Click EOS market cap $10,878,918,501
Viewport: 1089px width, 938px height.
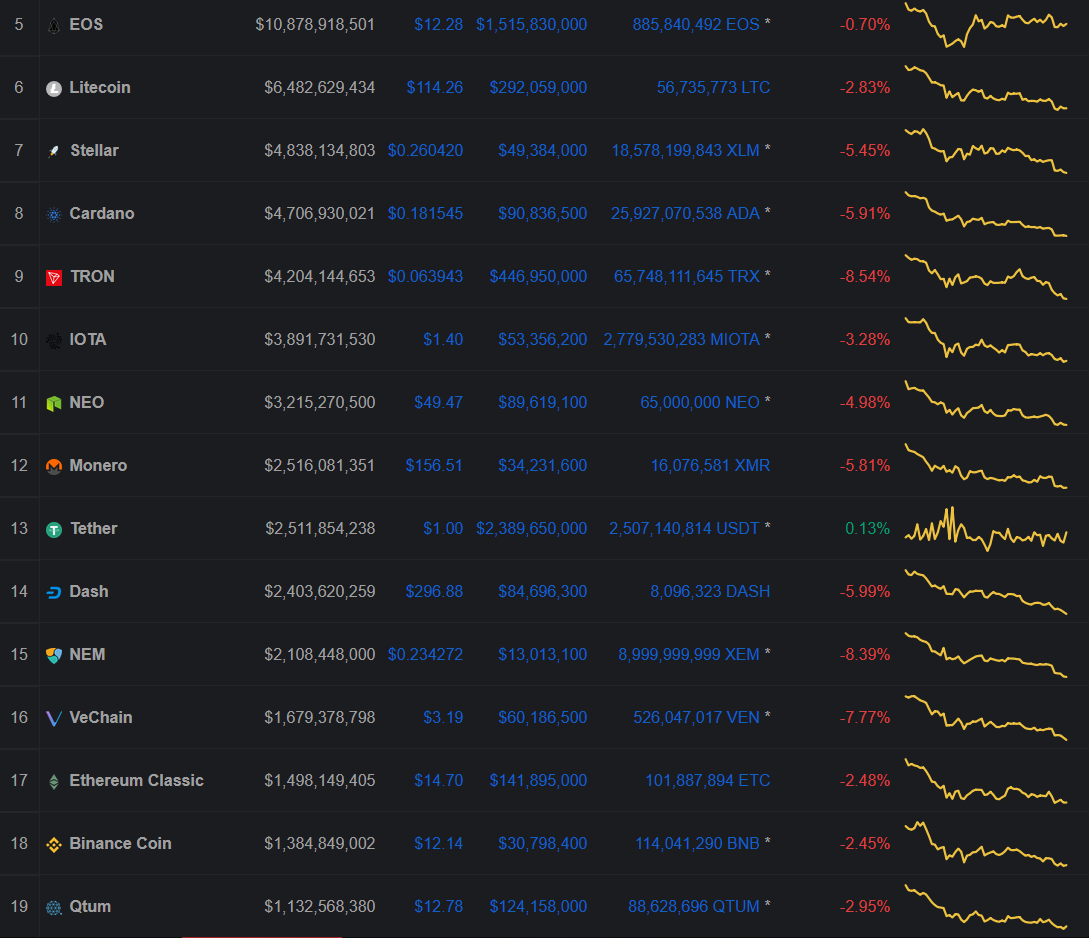click(x=315, y=24)
